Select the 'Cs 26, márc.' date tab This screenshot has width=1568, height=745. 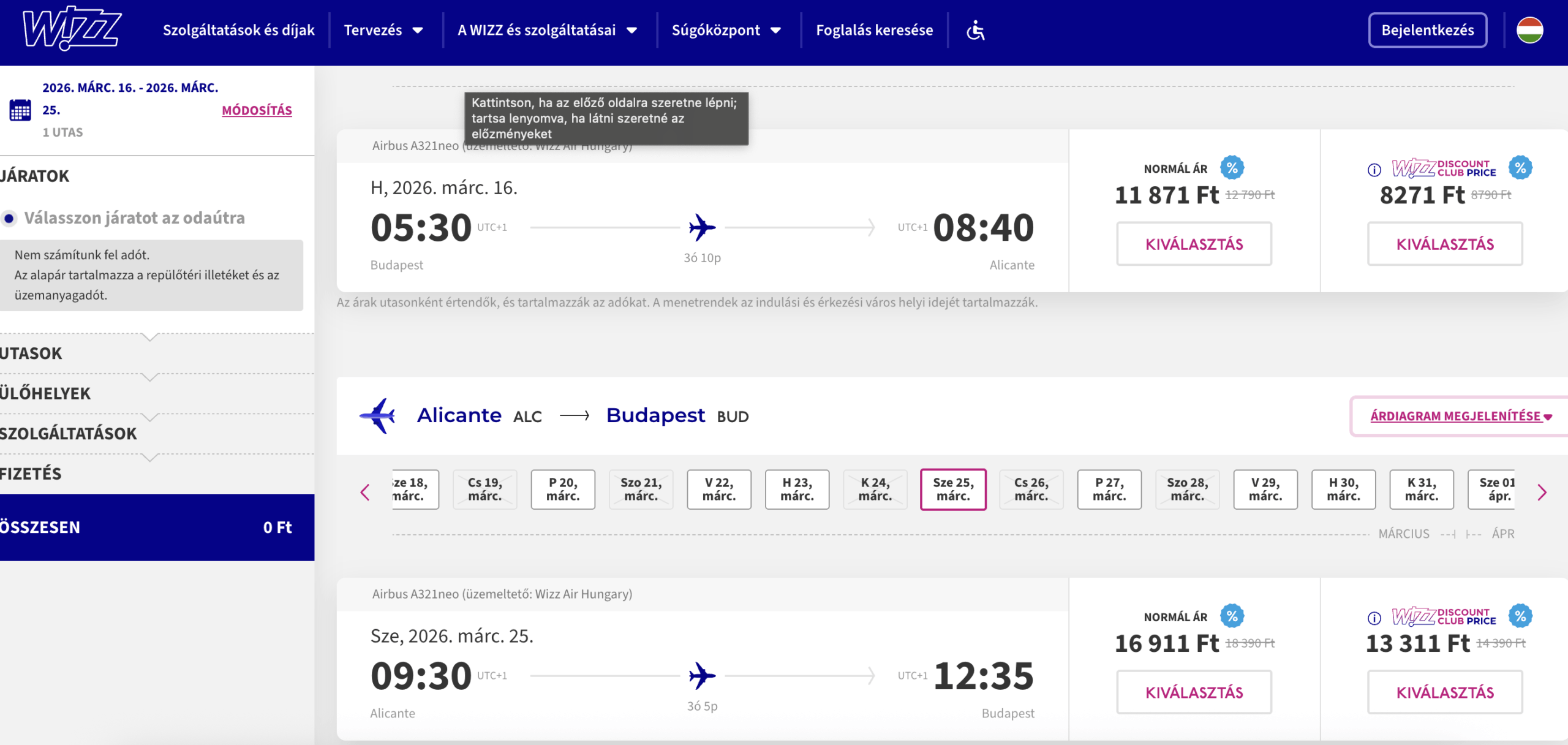[1031, 490]
